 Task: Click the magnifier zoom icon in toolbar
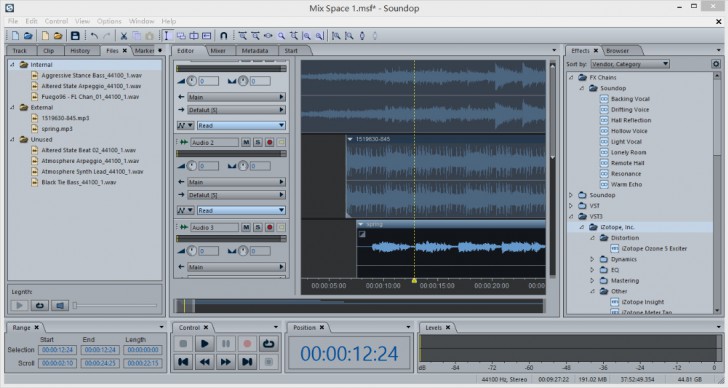point(281,36)
